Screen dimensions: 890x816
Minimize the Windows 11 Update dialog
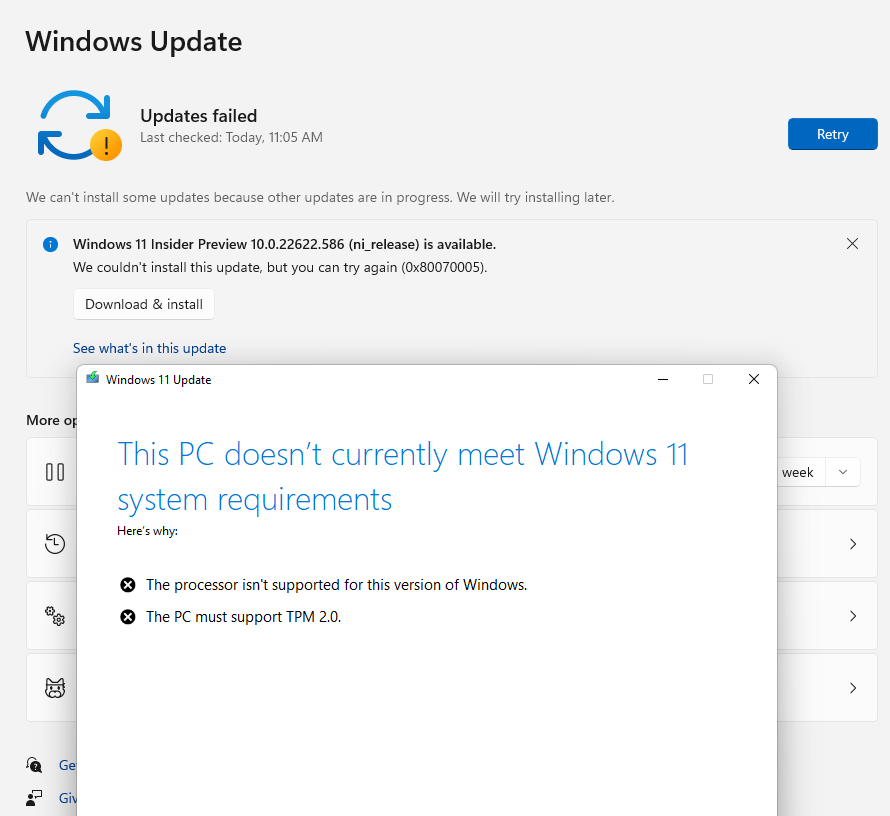(x=662, y=379)
